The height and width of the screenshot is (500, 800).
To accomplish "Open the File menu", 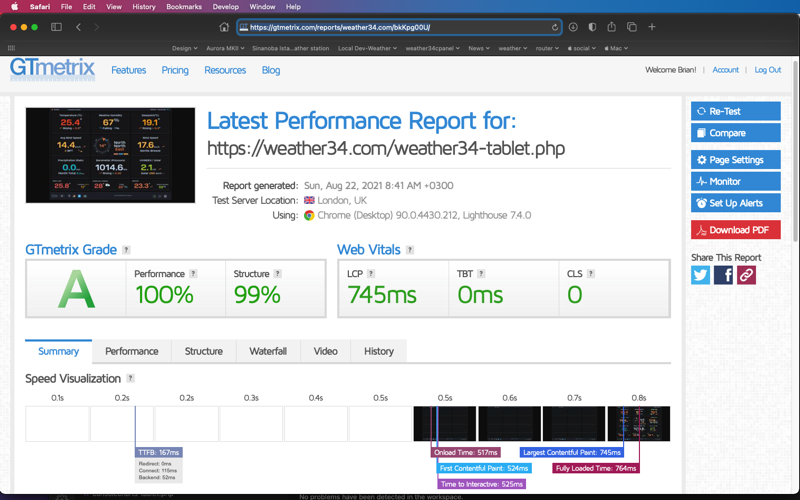I will pyautogui.click(x=66, y=7).
